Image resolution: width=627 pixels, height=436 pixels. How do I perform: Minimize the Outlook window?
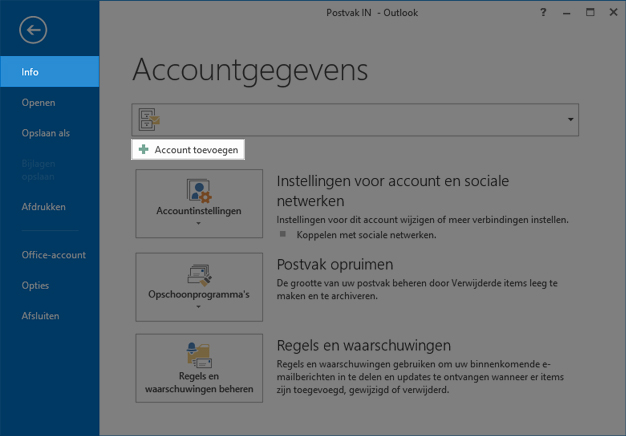[566, 13]
